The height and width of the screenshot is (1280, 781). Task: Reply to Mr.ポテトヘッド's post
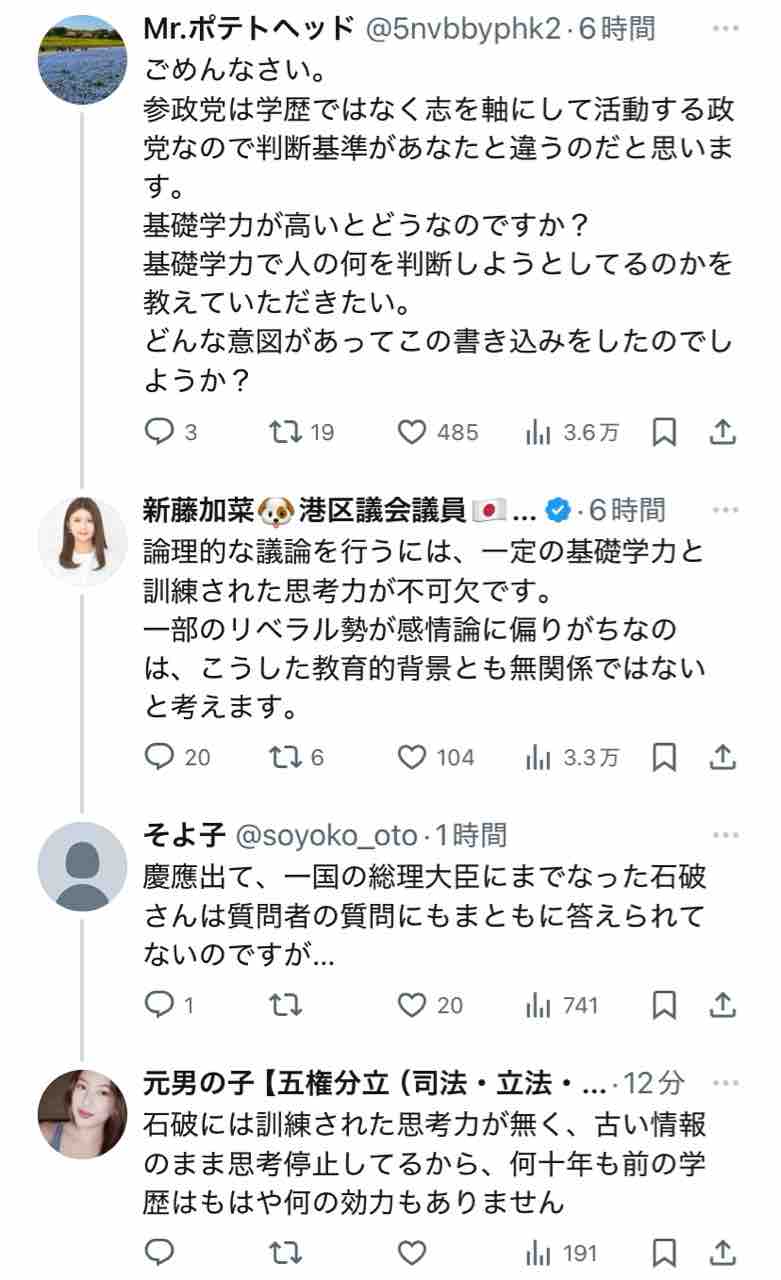160,432
